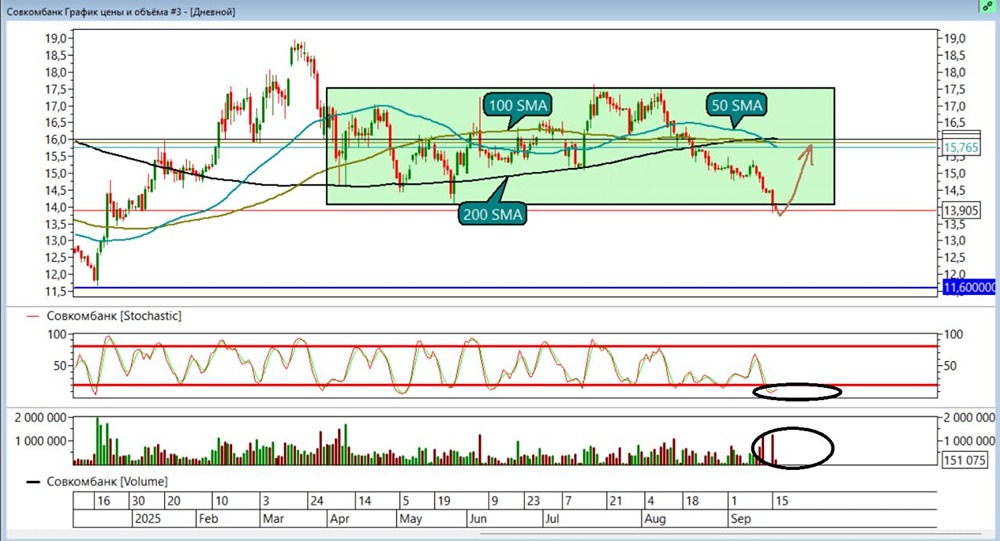Click the 11,5 value on the left price axis
The image size is (1000, 541).
(x=55, y=292)
